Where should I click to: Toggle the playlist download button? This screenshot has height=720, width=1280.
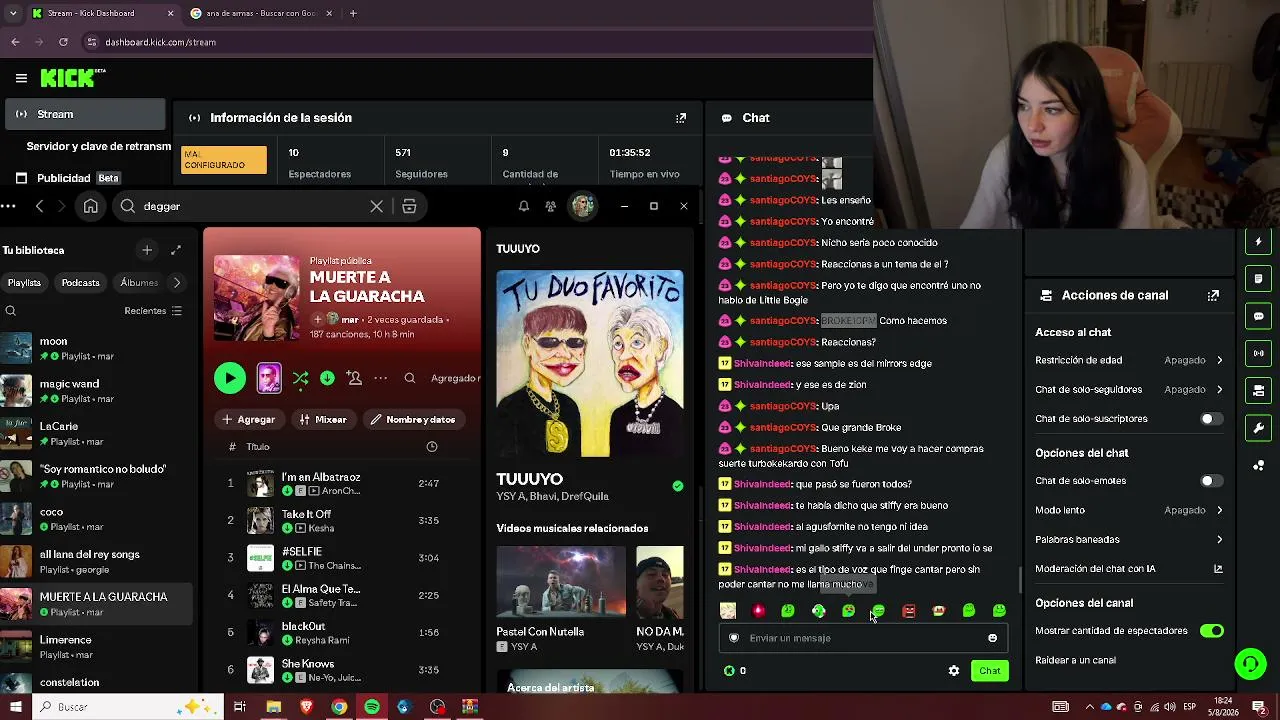pyautogui.click(x=327, y=378)
